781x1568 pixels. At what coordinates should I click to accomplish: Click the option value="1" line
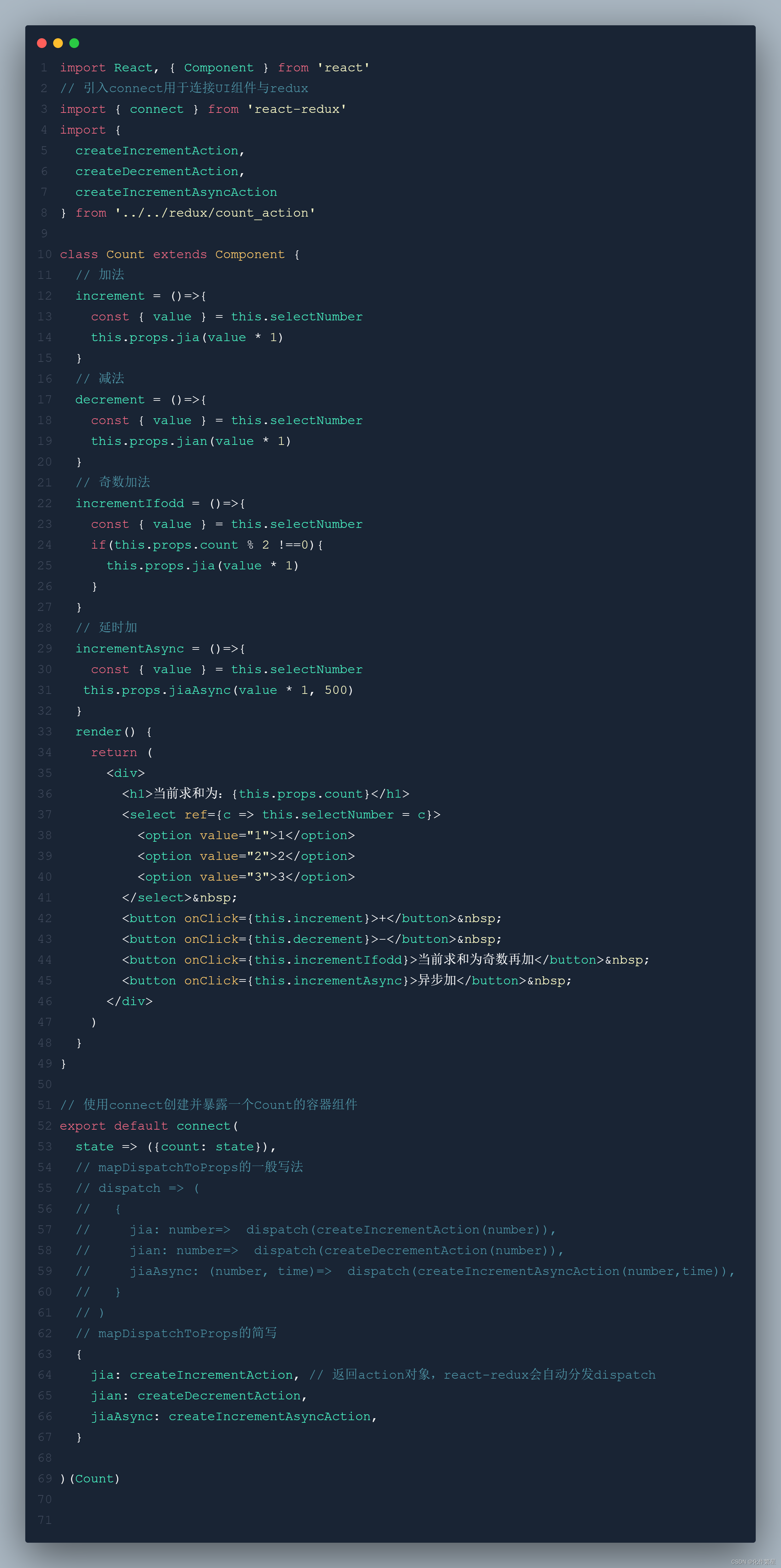[246, 835]
